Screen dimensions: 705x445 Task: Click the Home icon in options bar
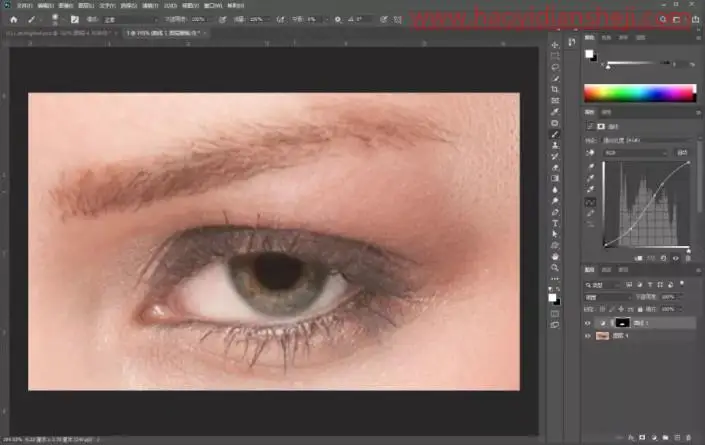(14, 19)
